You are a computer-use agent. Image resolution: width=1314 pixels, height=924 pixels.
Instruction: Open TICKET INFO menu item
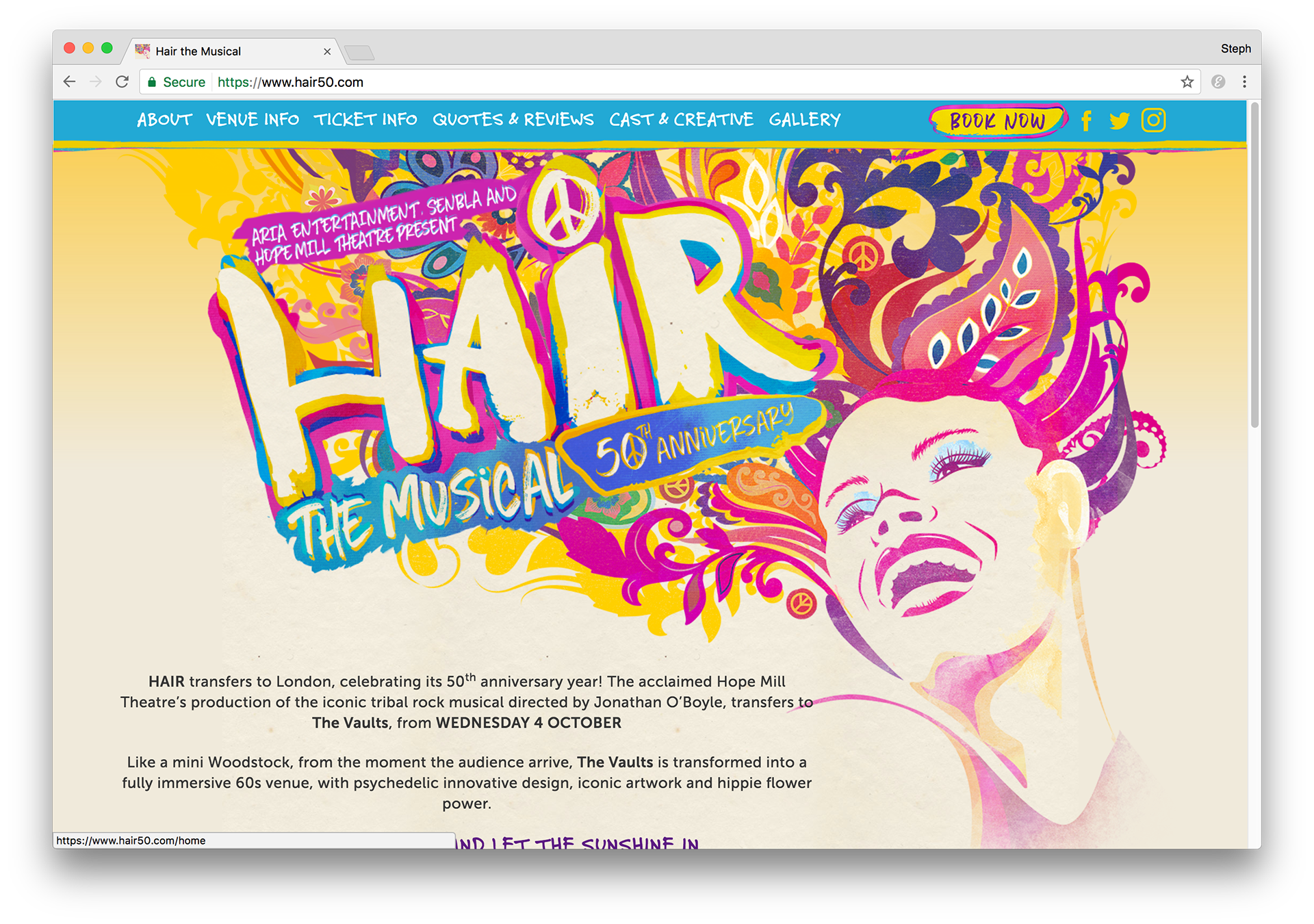coord(365,120)
